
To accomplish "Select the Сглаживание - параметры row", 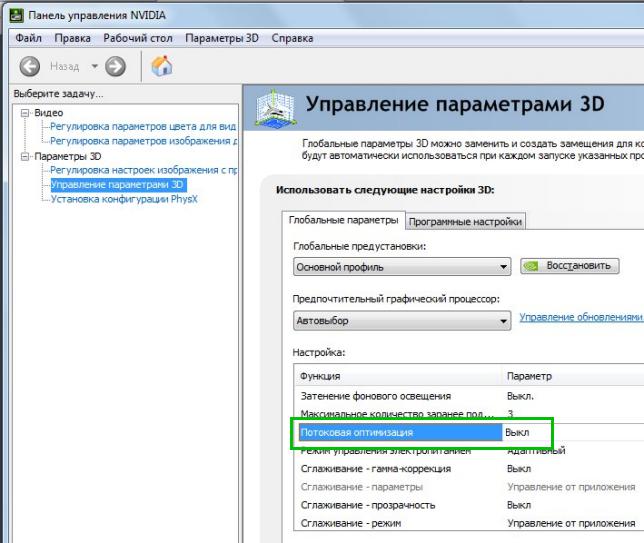I will tap(469, 487).
